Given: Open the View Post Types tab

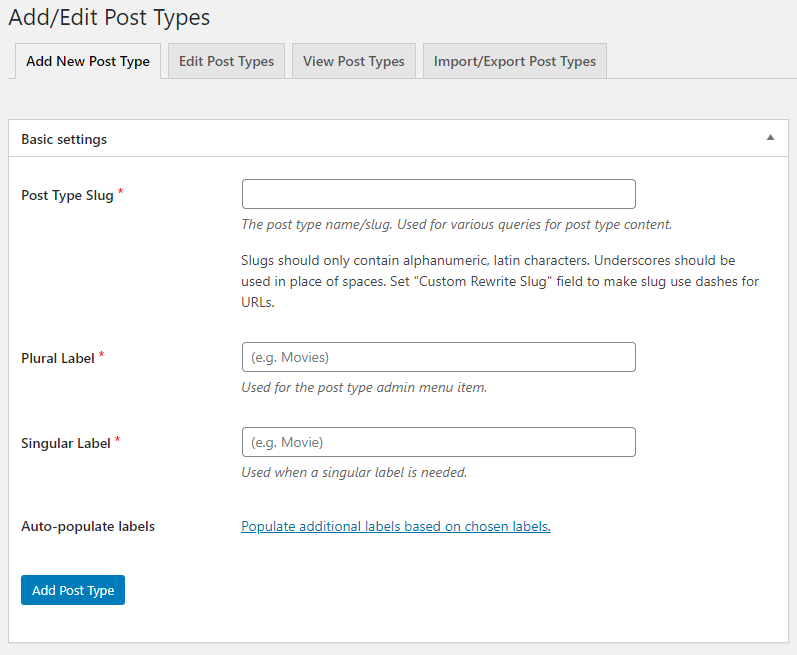Looking at the screenshot, I should pyautogui.click(x=353, y=61).
